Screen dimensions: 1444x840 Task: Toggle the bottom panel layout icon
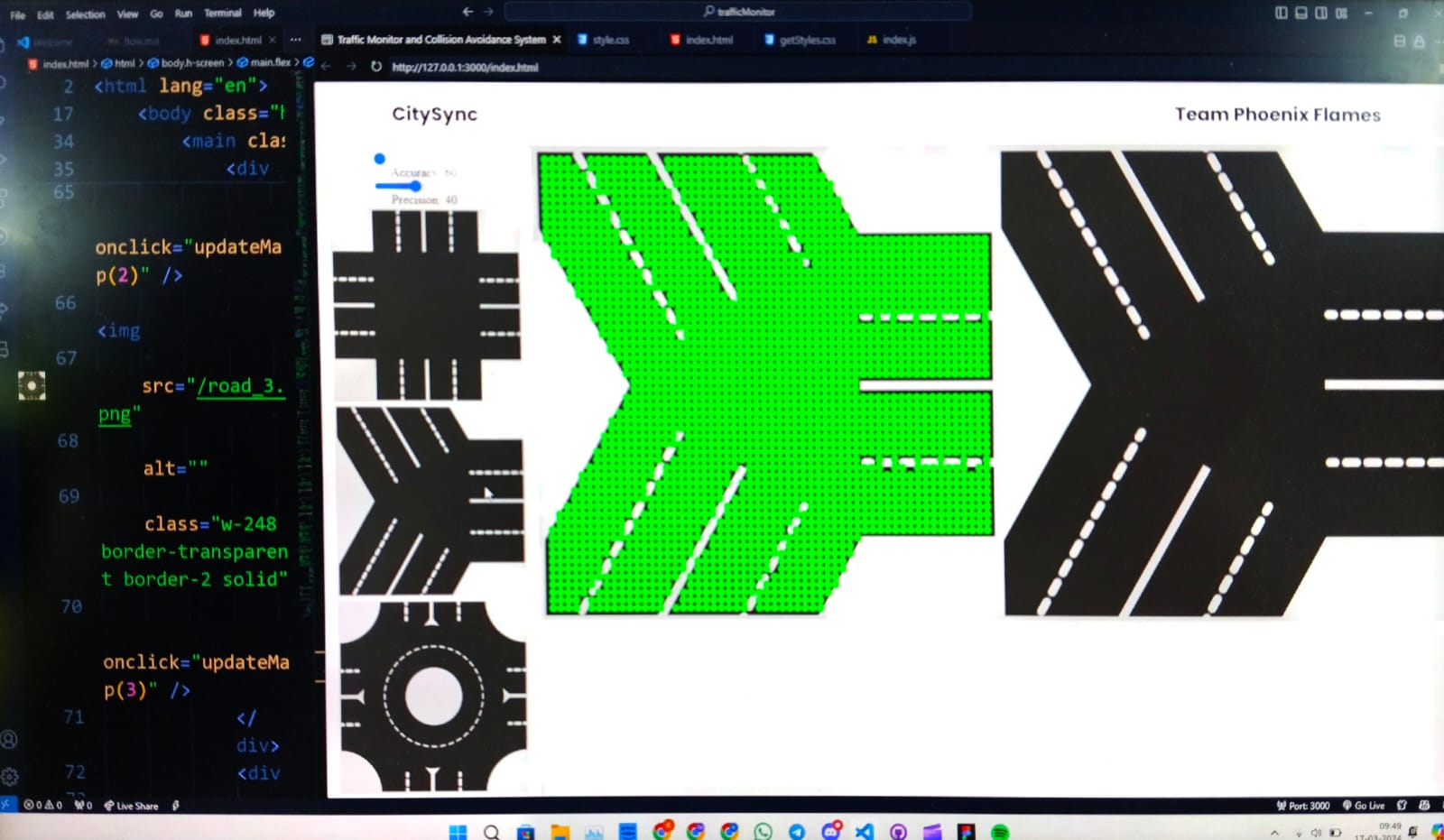[x=1301, y=13]
